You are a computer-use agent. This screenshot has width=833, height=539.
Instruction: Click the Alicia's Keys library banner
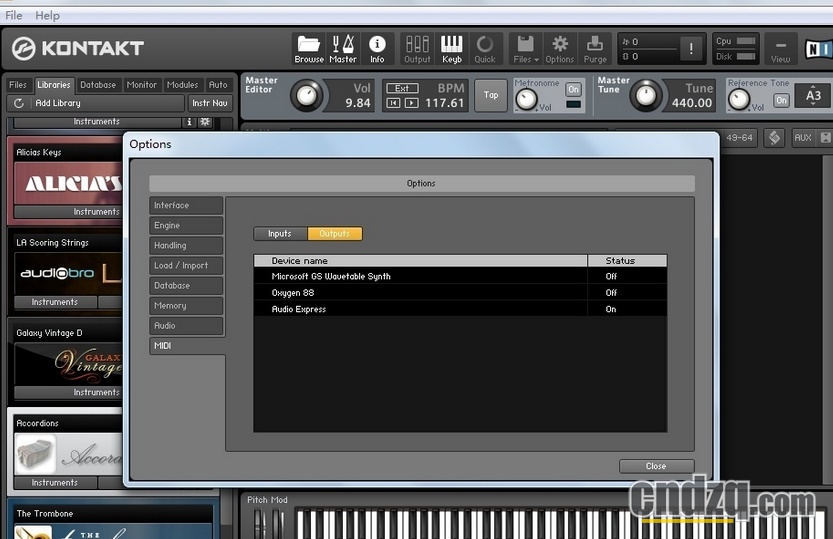point(68,184)
